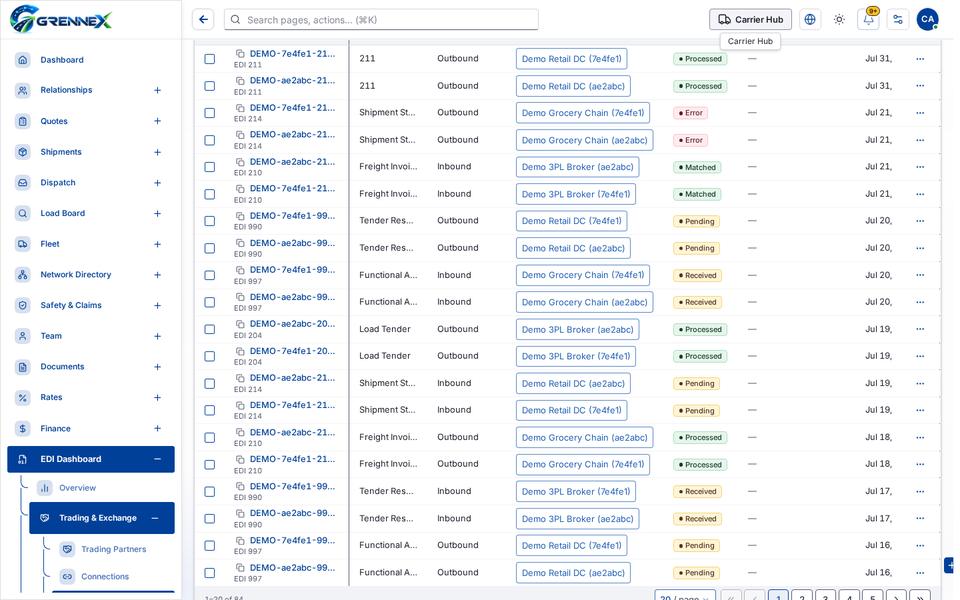Expand the Dispatch submenu plus
960x600 pixels.
tap(157, 182)
